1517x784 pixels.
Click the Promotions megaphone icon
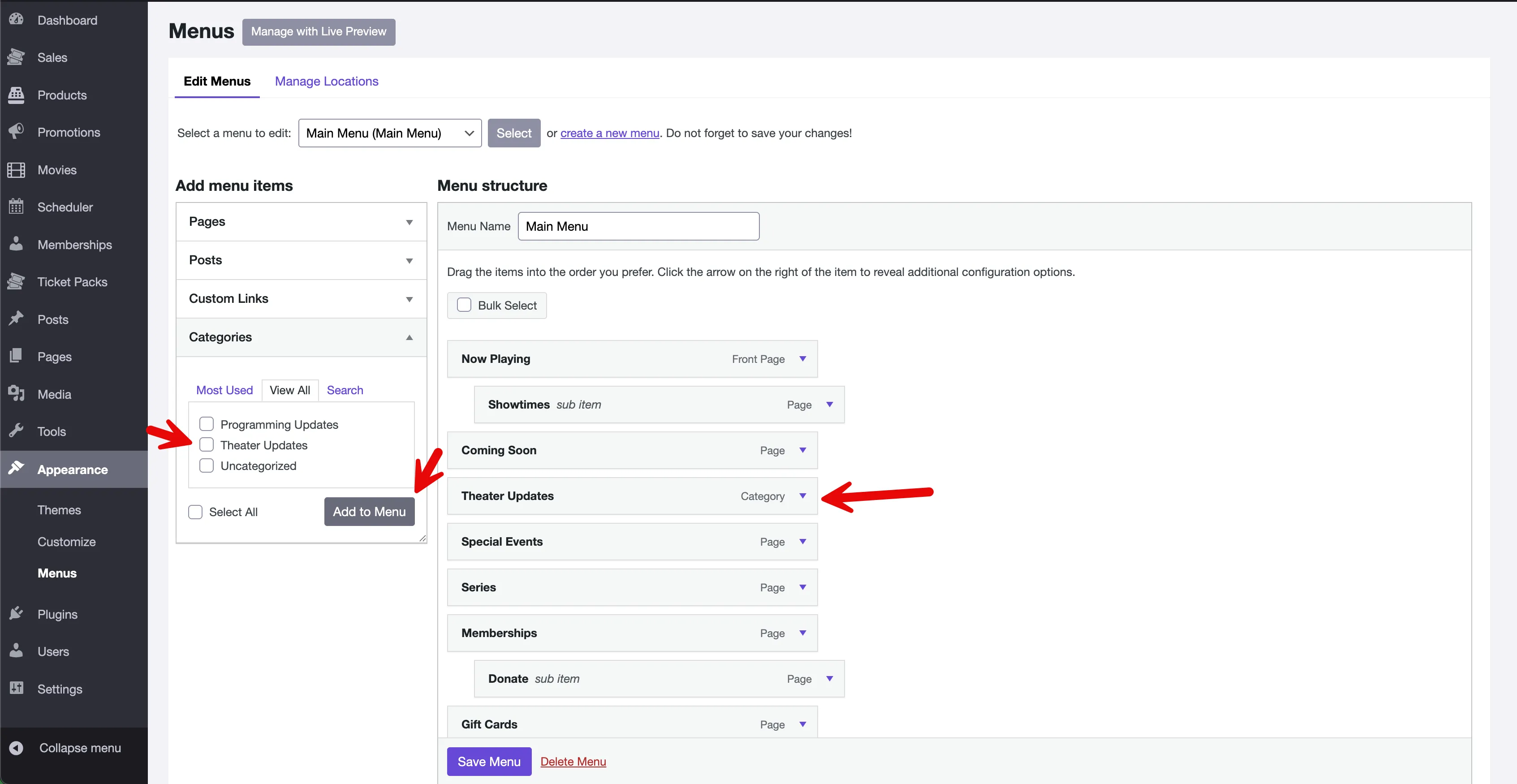17,131
